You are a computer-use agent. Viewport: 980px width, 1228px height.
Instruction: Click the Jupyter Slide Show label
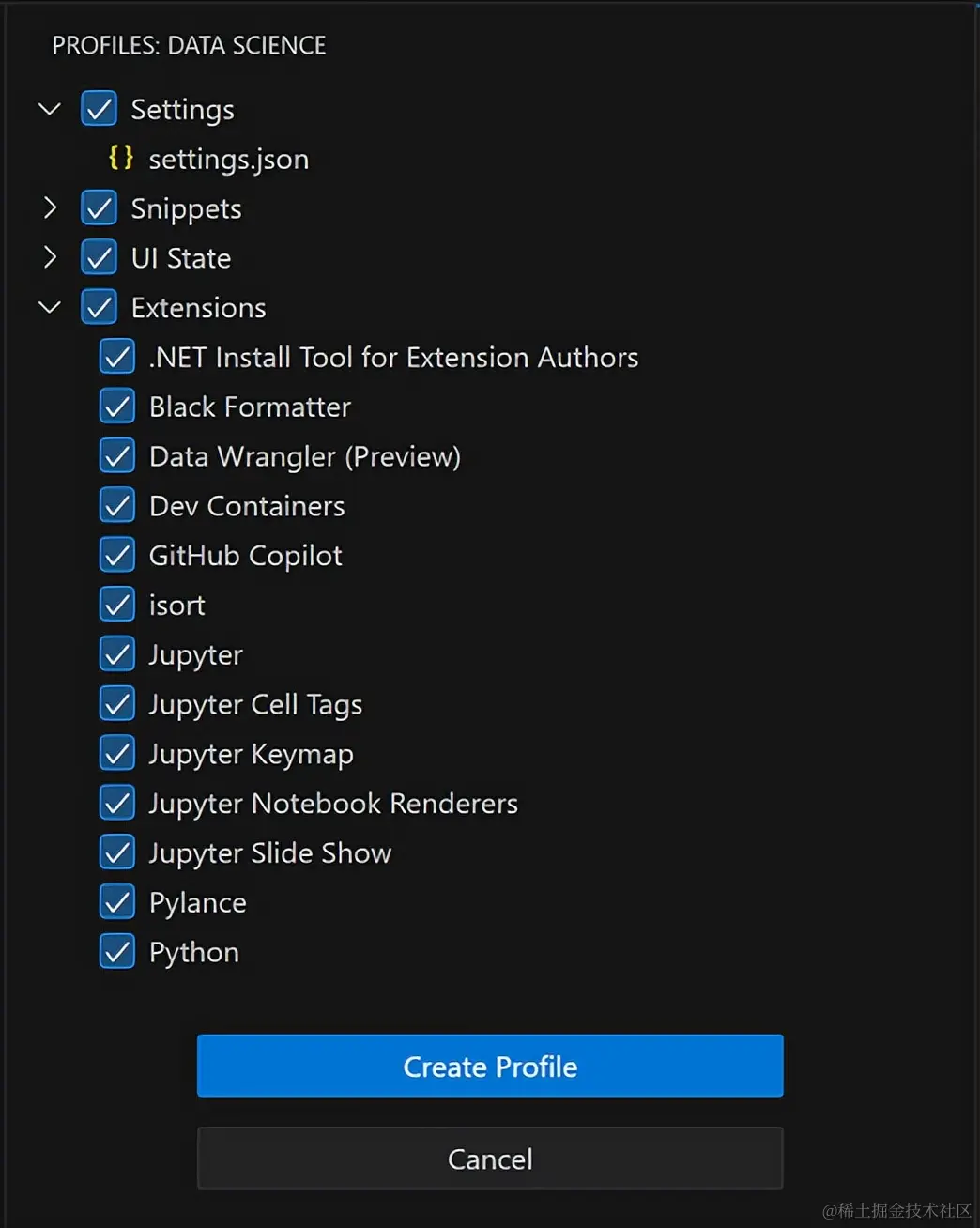click(270, 854)
